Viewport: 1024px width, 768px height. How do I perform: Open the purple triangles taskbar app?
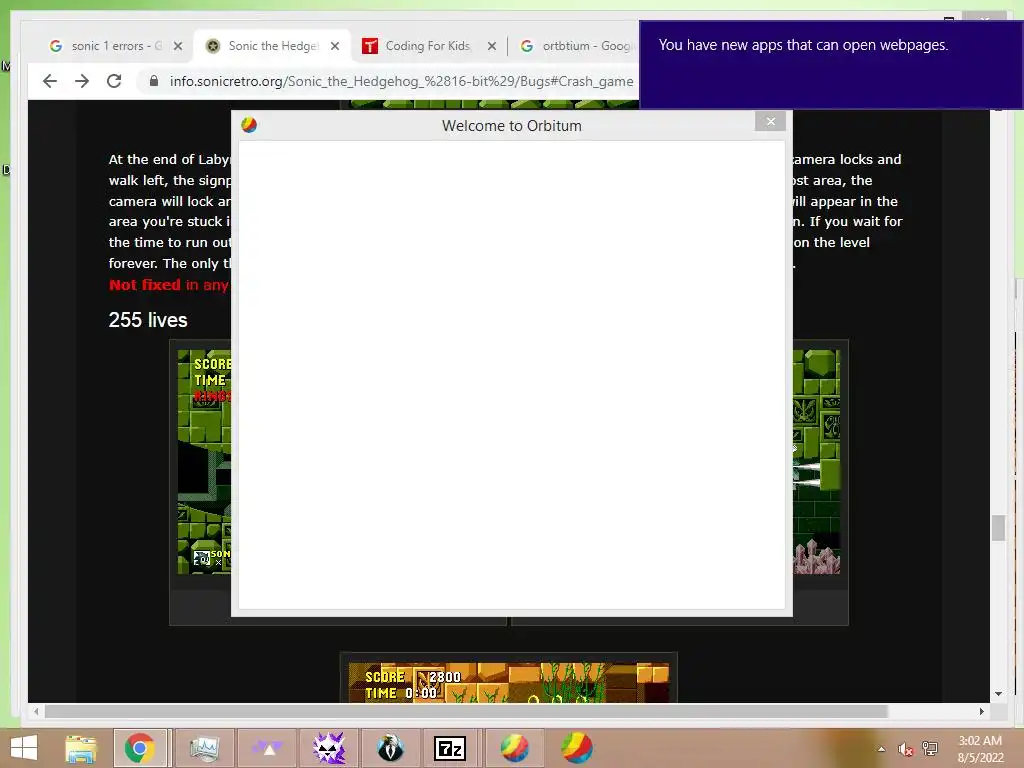coord(268,748)
